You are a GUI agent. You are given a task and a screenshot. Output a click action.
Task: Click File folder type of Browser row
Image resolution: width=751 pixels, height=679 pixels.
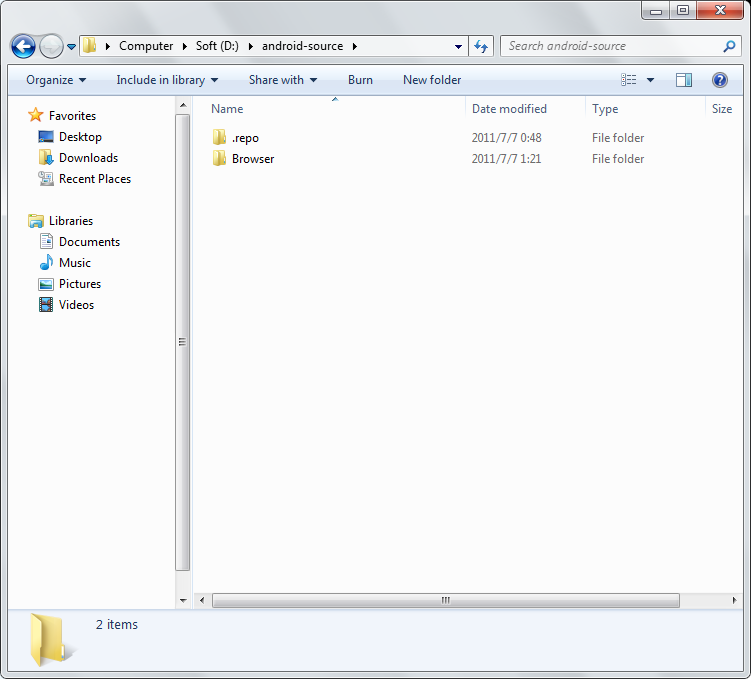tap(618, 159)
